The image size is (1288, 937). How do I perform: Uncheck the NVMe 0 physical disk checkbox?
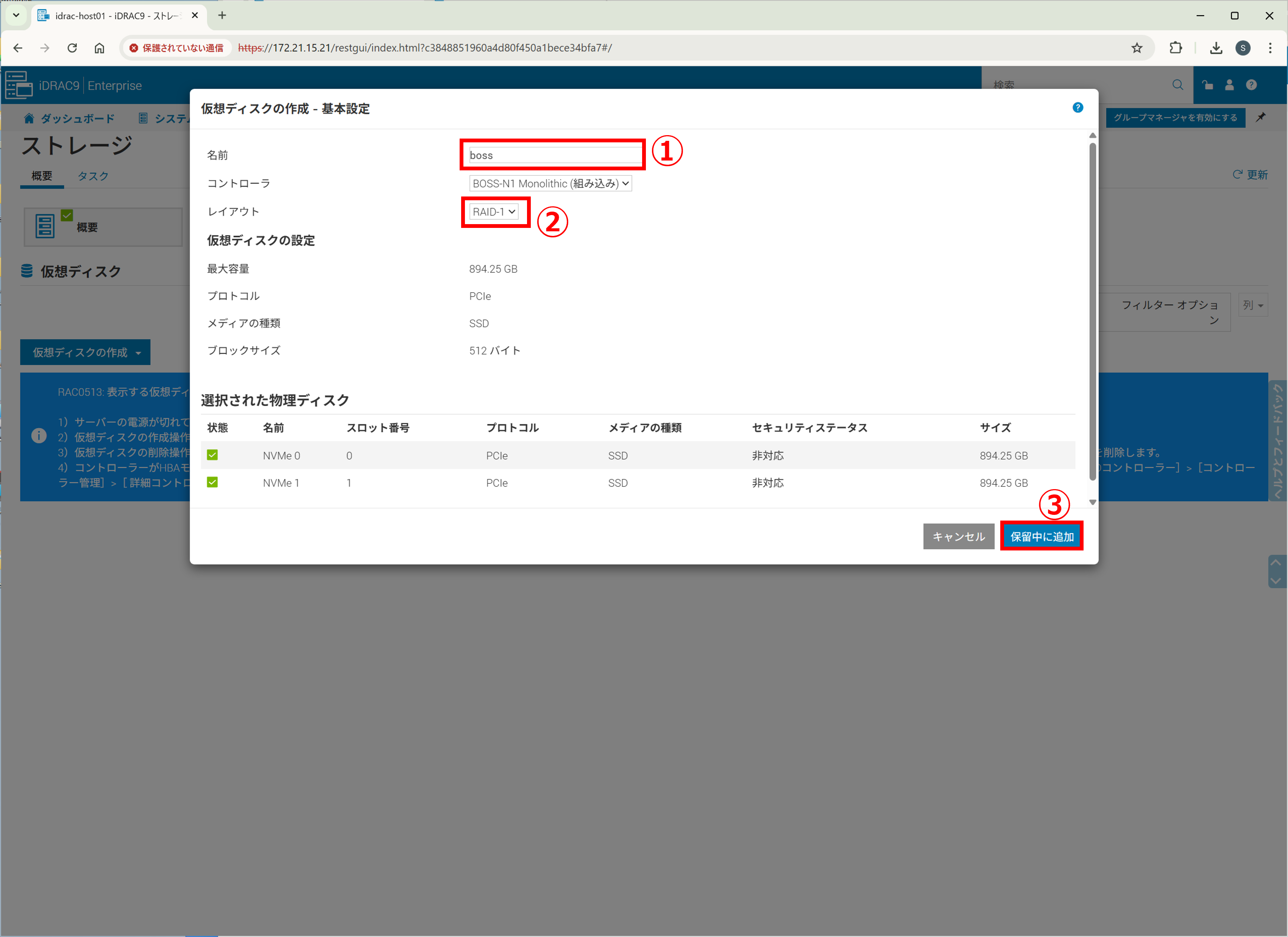212,455
